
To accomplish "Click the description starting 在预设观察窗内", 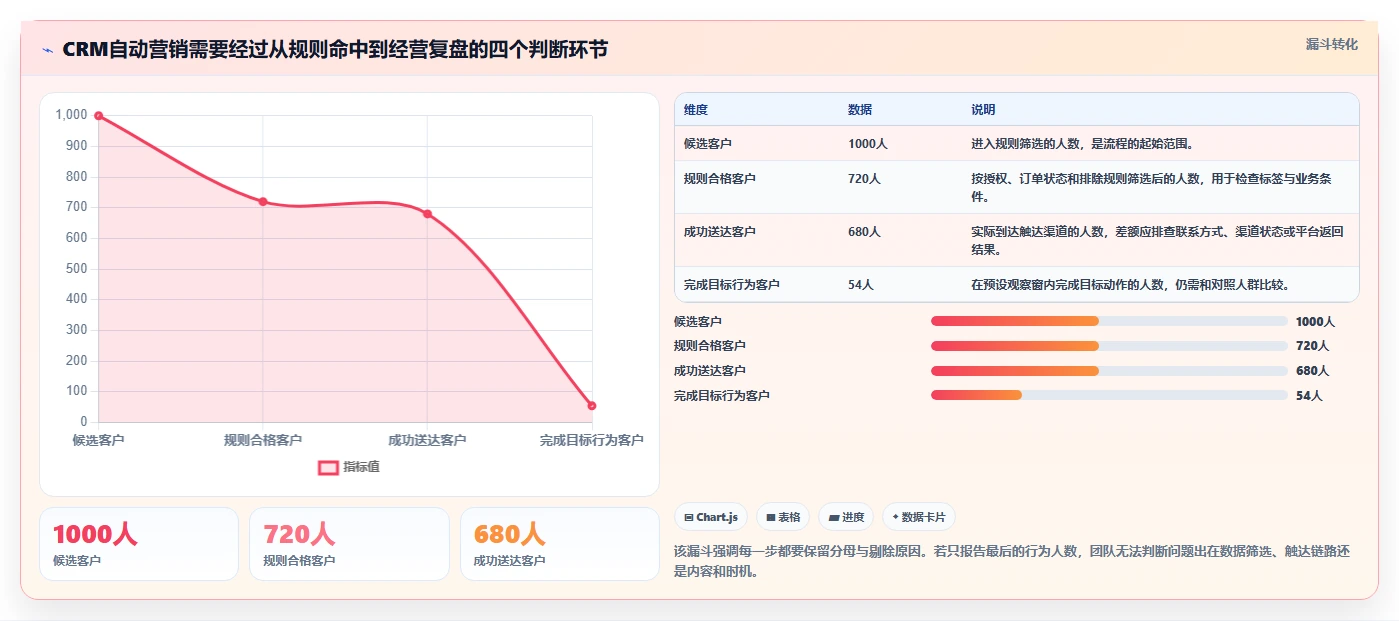I will tap(1130, 285).
